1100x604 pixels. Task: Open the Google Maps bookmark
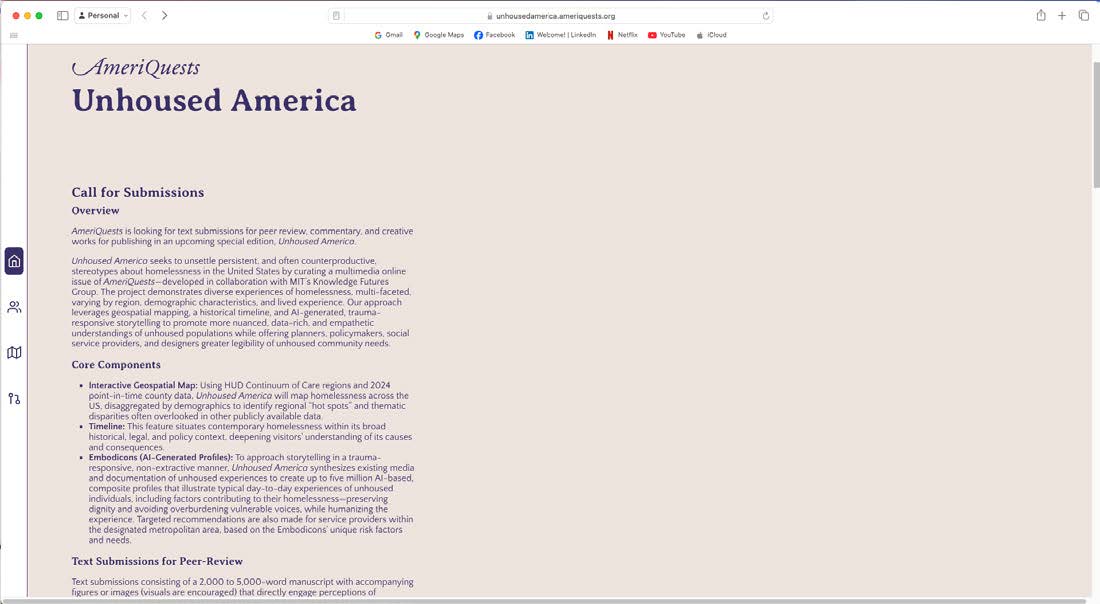(x=438, y=35)
